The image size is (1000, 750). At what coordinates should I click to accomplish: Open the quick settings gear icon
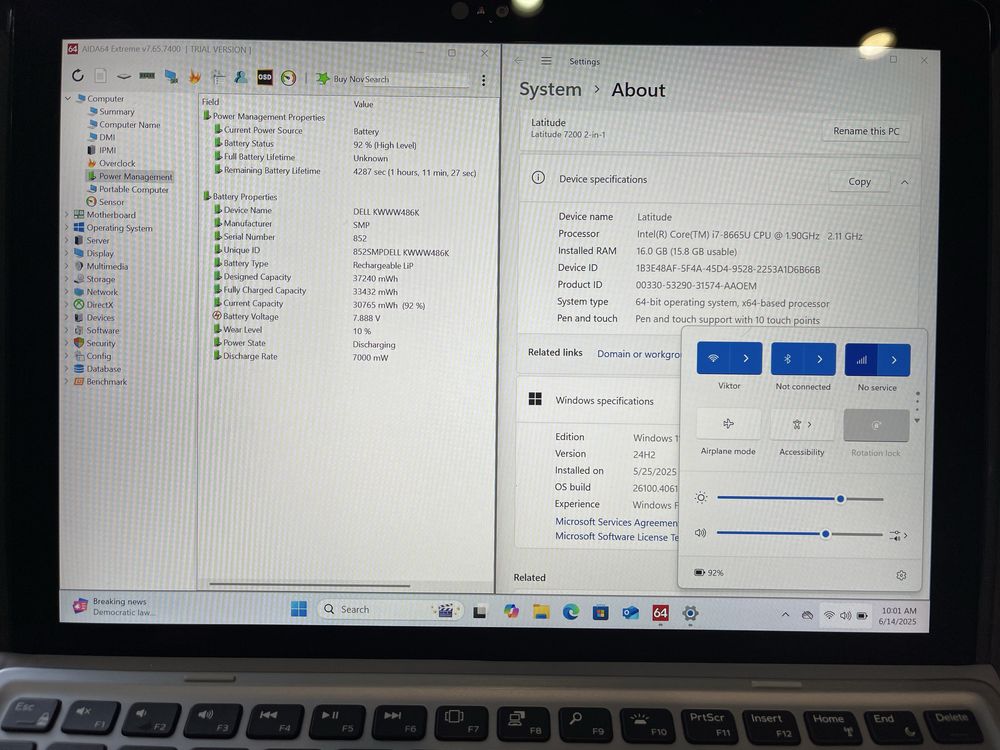coord(901,575)
